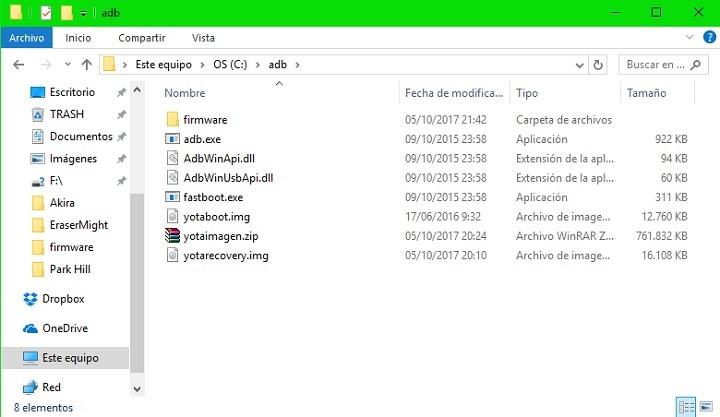Screen dimensions: 720x417
Task: Switch to details view layout icon
Action: (686, 407)
